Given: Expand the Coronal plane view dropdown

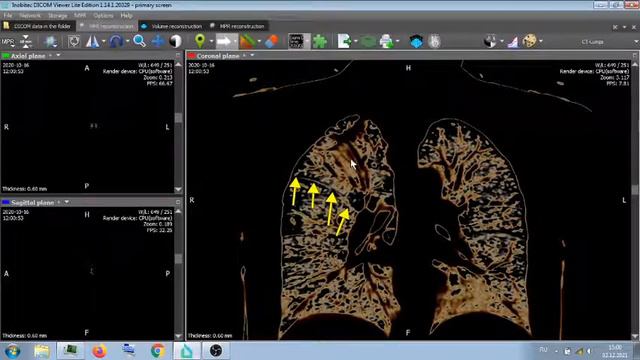Looking at the screenshot, I should tap(252, 55).
